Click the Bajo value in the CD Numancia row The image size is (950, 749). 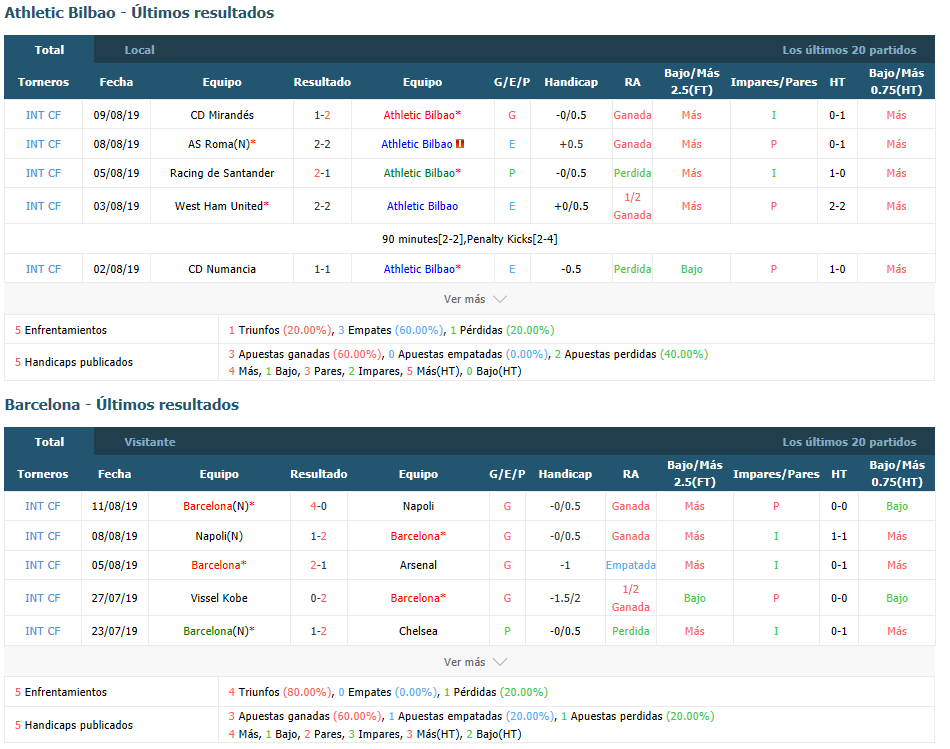(692, 269)
